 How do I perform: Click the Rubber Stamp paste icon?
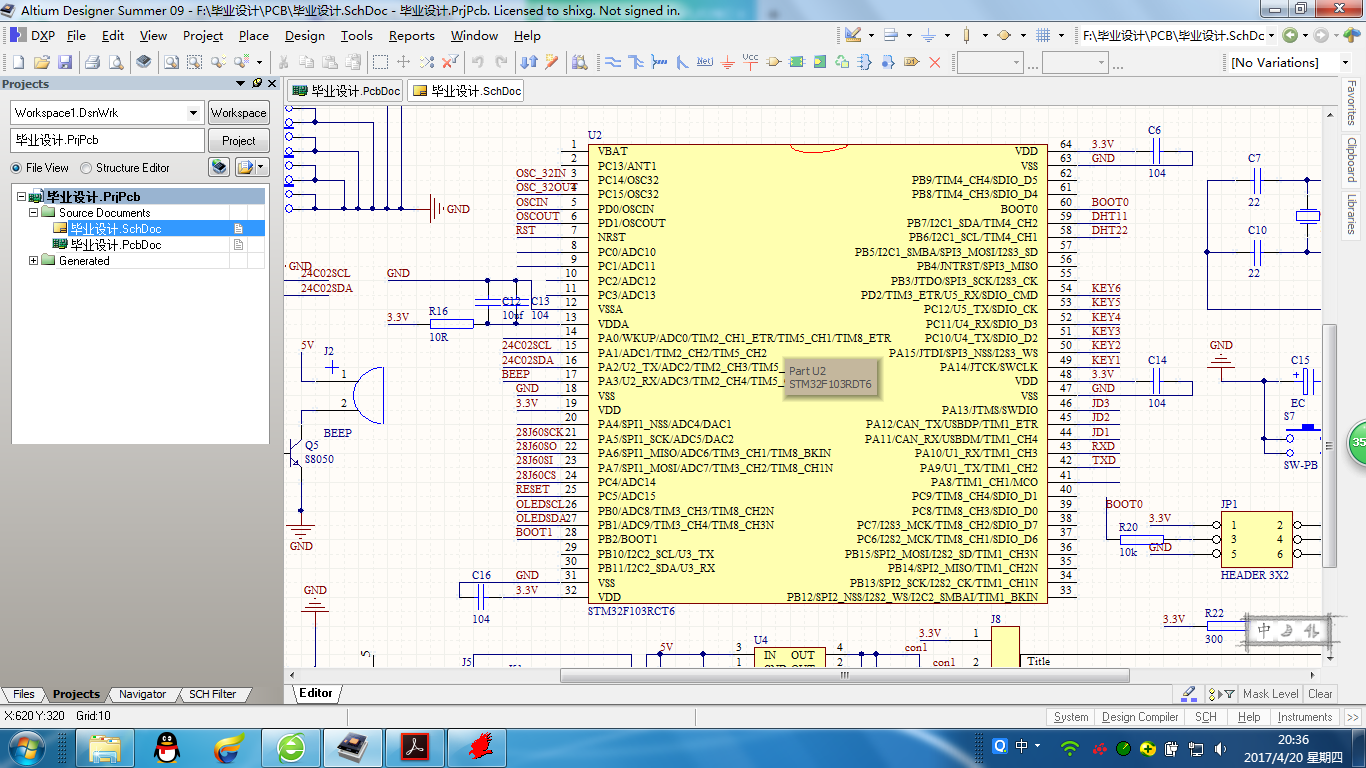pyautogui.click(x=352, y=62)
